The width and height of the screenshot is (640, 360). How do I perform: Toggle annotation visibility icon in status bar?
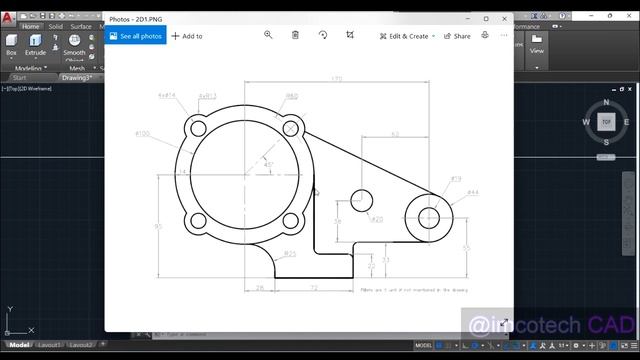coord(533,345)
